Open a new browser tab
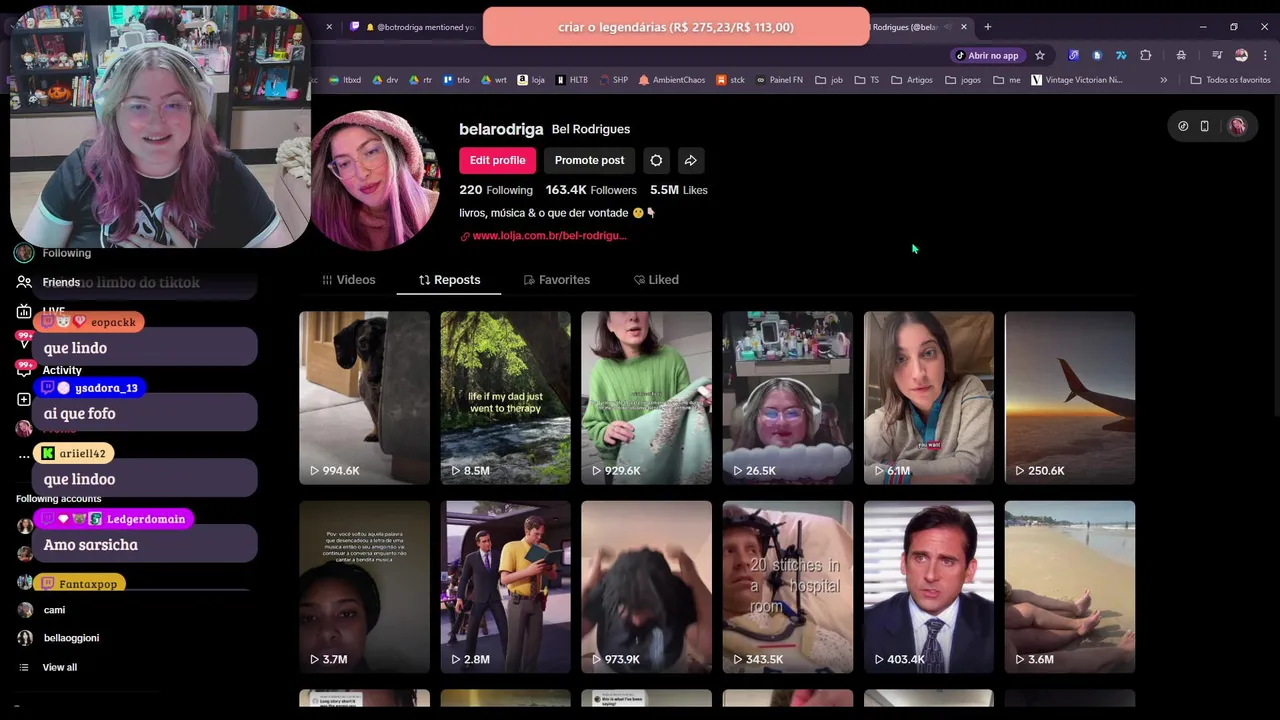Screen dimensions: 1280x720 coord(987,27)
